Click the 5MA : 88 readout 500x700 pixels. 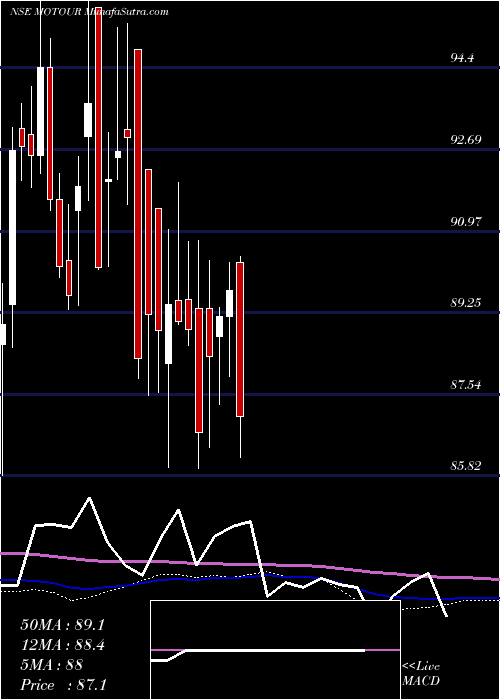(51, 665)
